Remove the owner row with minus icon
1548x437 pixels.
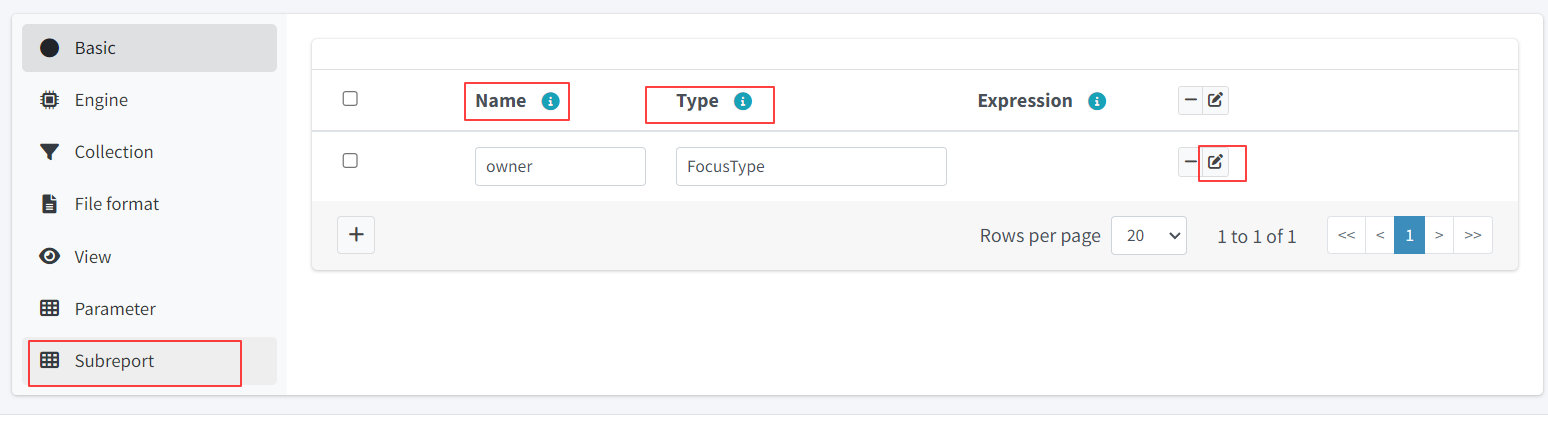[1190, 162]
